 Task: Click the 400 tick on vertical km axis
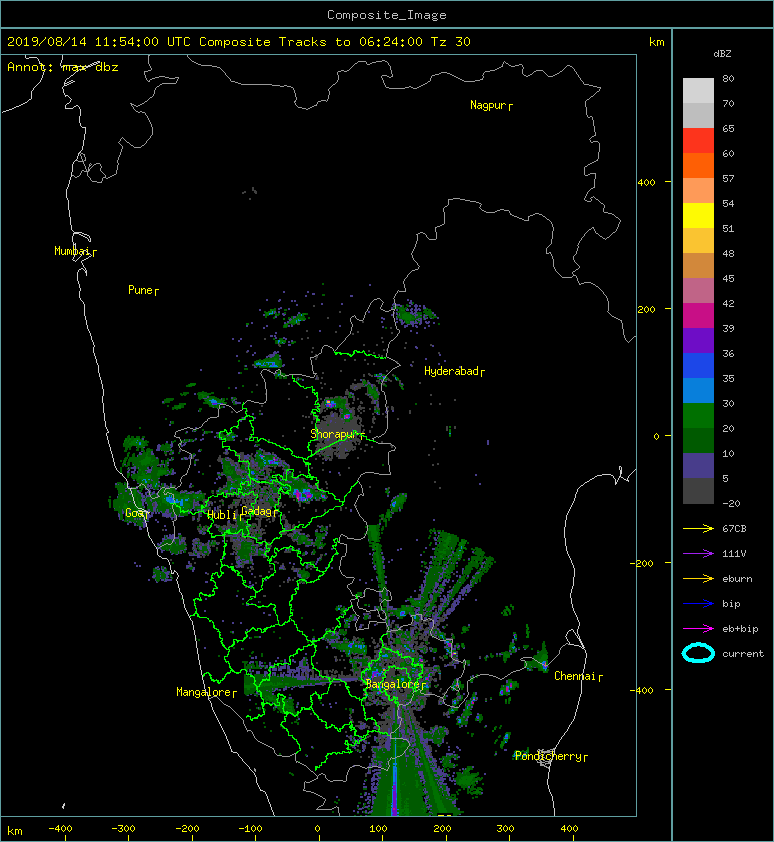tap(647, 183)
